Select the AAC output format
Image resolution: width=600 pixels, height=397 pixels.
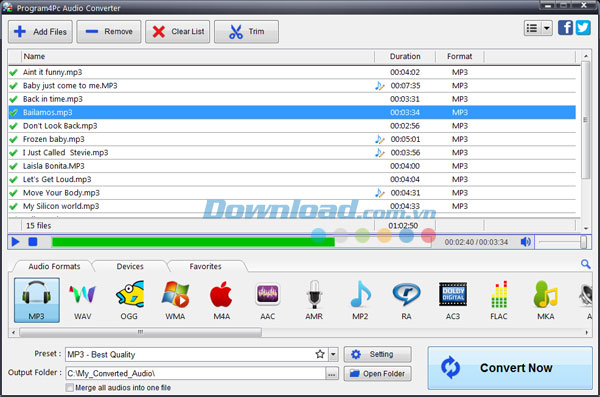(267, 300)
